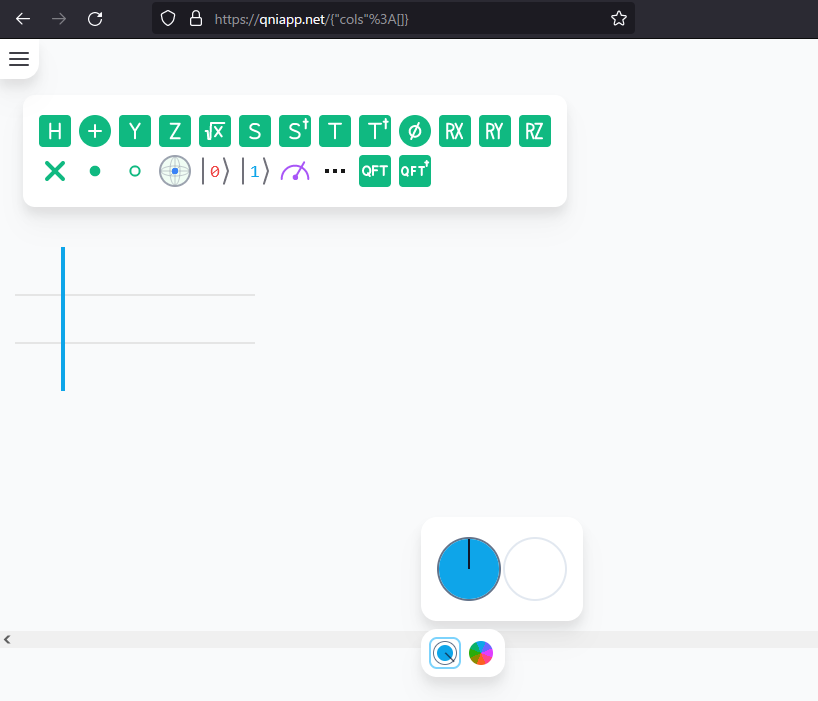818x701 pixels.
Task: Pick the Swap gate X icon
Action: (x=55, y=171)
